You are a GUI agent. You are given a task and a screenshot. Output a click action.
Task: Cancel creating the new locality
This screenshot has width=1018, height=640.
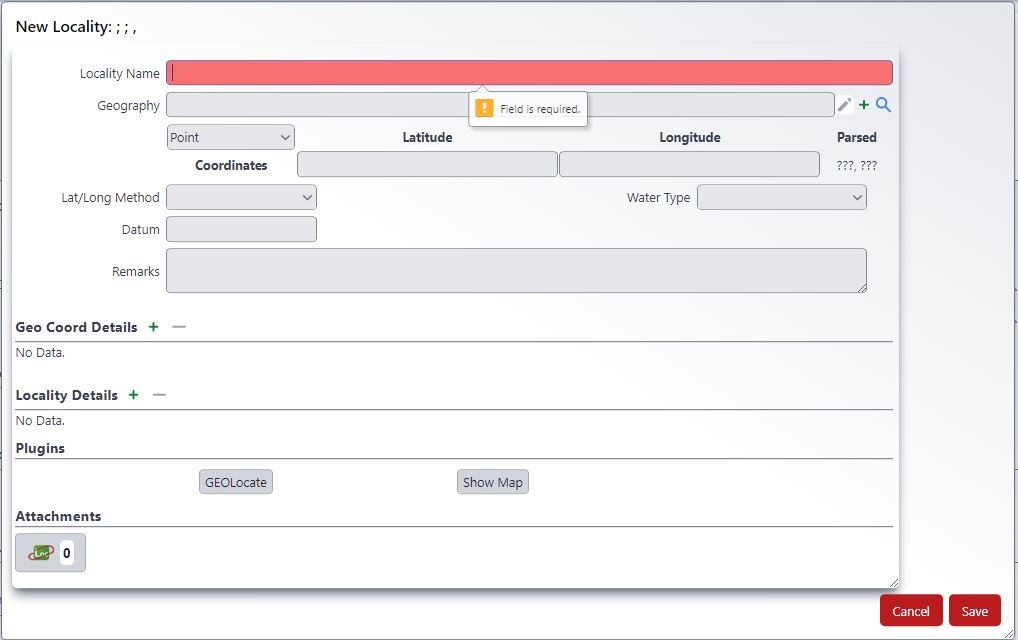[910, 610]
